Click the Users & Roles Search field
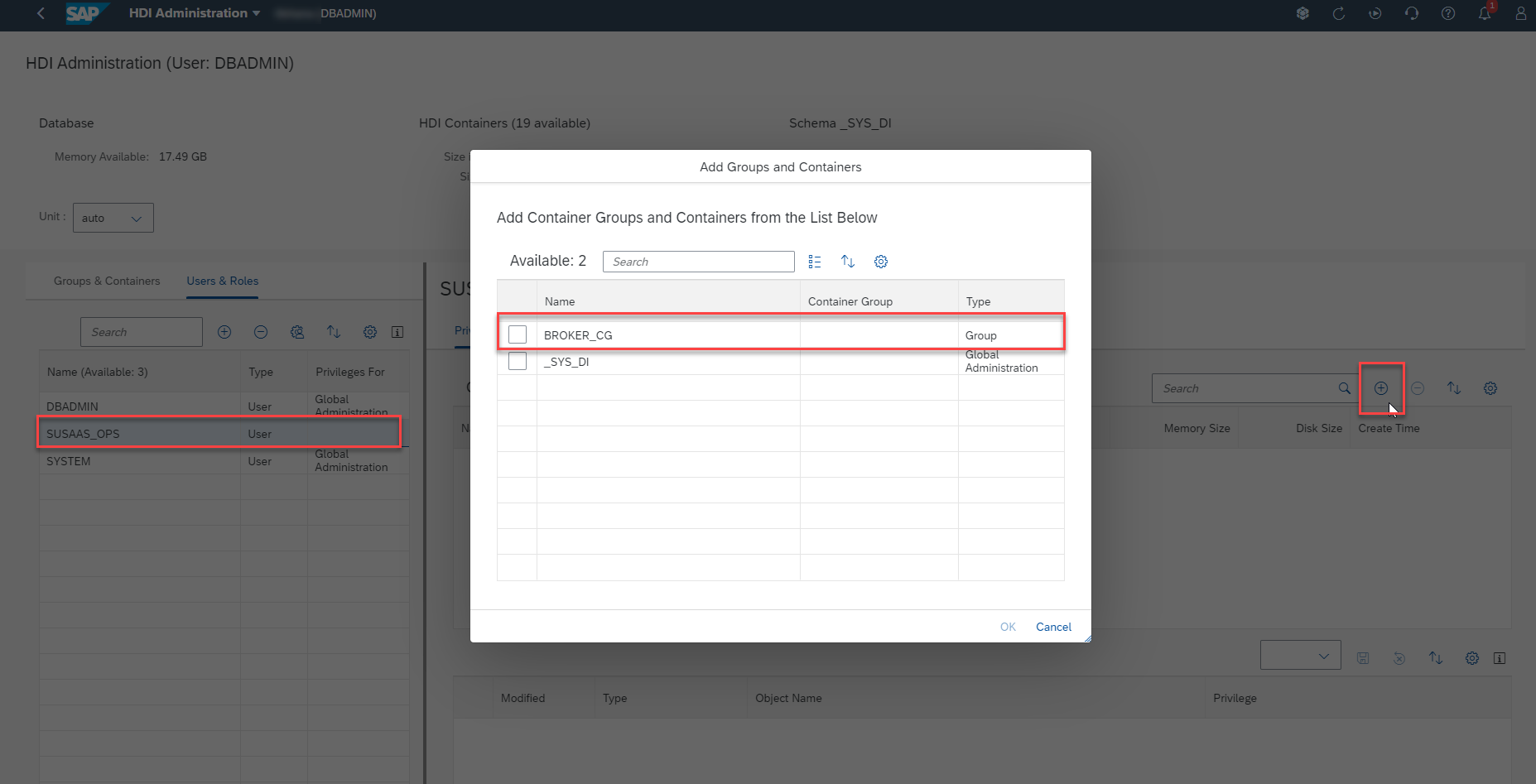 pyautogui.click(x=142, y=332)
